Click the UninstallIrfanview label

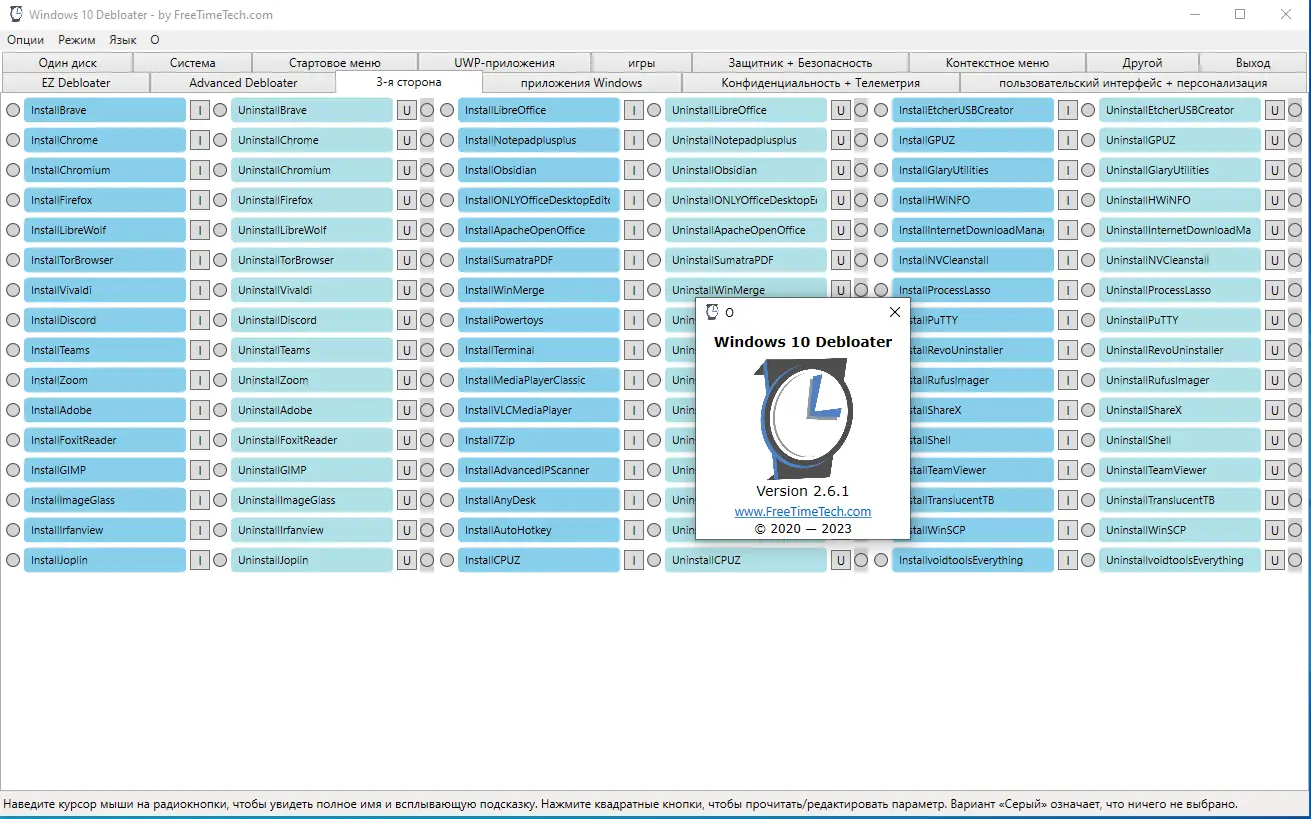pos(312,530)
